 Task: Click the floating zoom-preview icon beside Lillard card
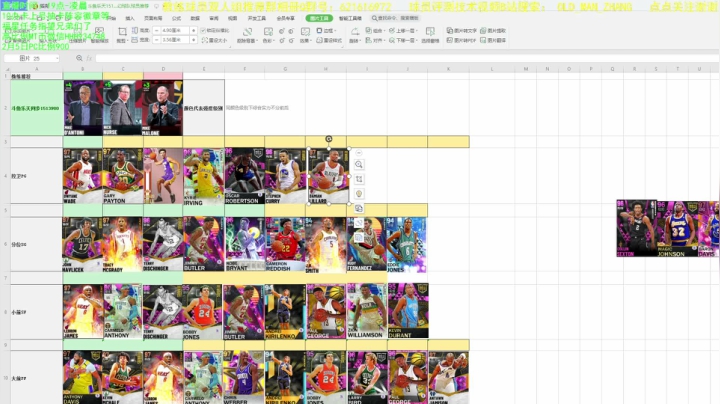click(x=359, y=165)
